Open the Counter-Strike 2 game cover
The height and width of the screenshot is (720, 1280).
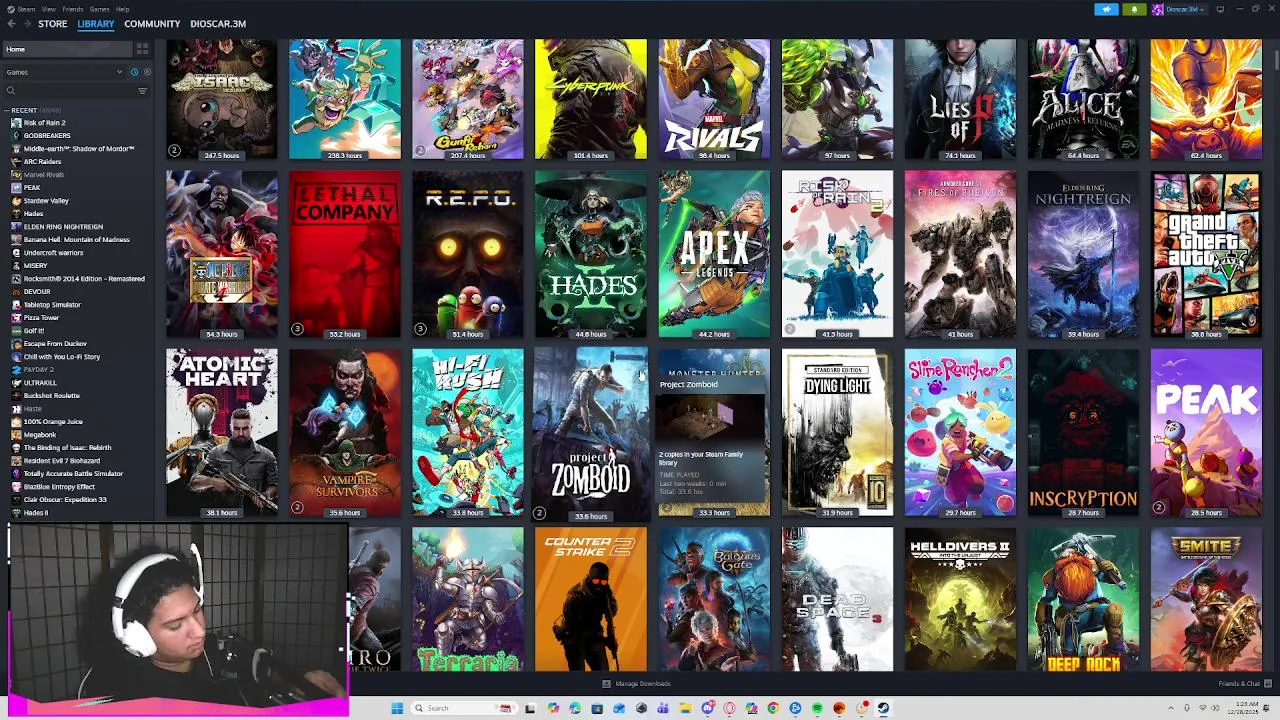coord(591,600)
